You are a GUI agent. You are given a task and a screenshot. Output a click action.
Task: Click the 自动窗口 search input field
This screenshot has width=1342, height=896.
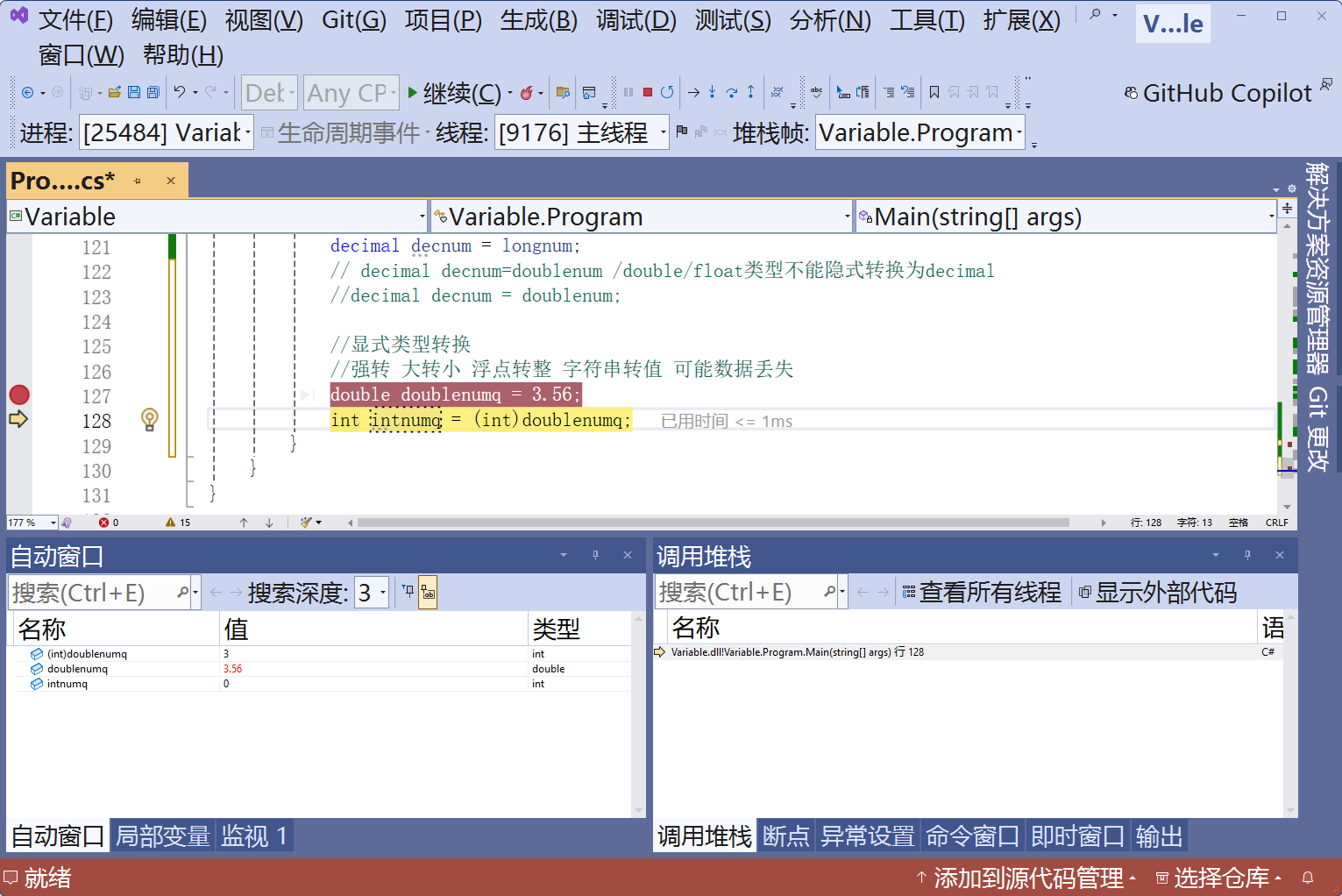[92, 593]
